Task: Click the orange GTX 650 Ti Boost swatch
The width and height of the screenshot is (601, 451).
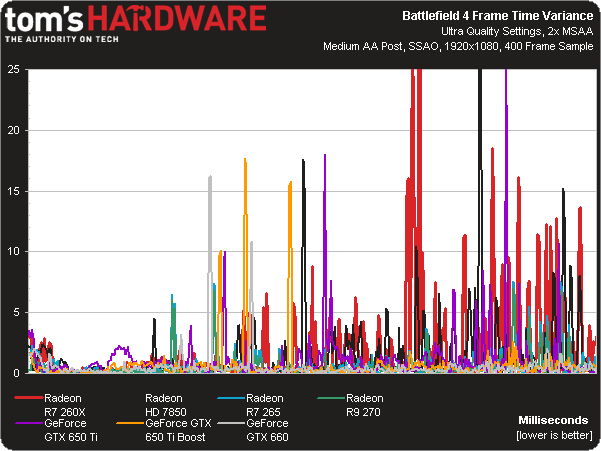Action: point(130,423)
